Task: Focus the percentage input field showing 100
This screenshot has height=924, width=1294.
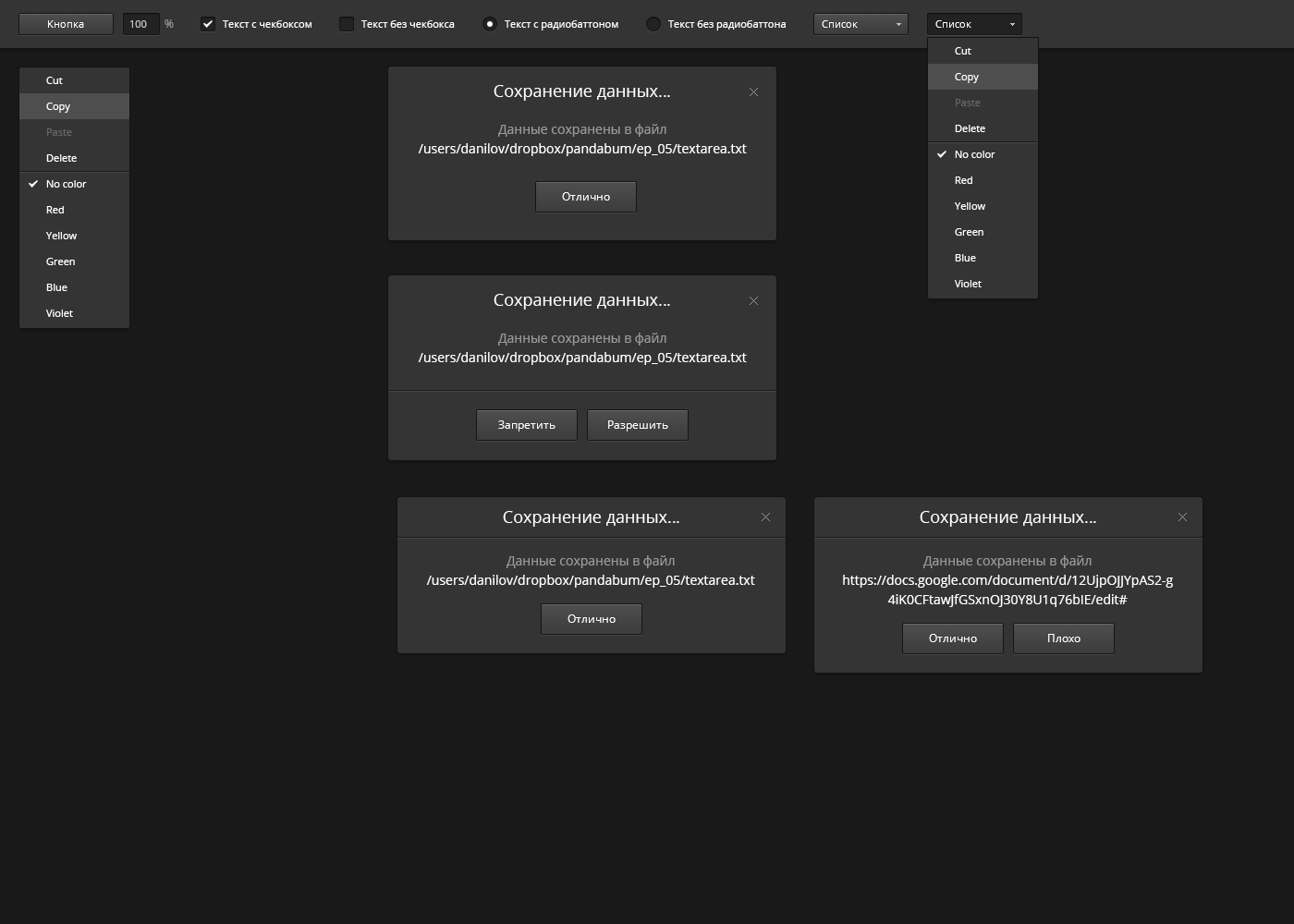Action: [x=141, y=24]
